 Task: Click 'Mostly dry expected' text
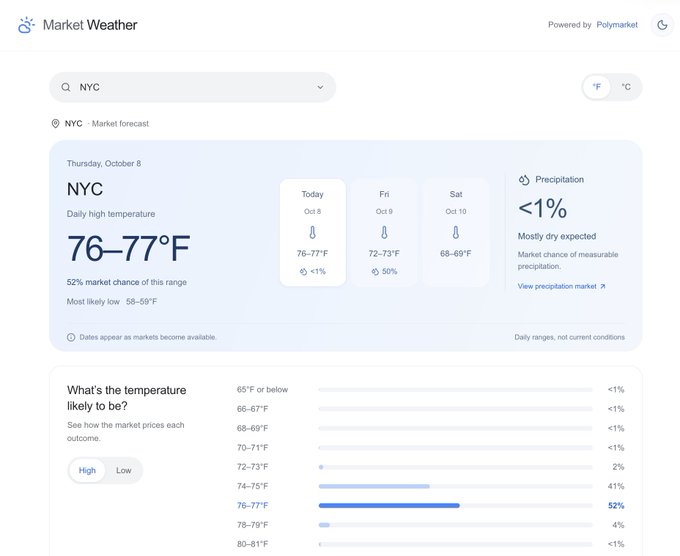coord(557,236)
